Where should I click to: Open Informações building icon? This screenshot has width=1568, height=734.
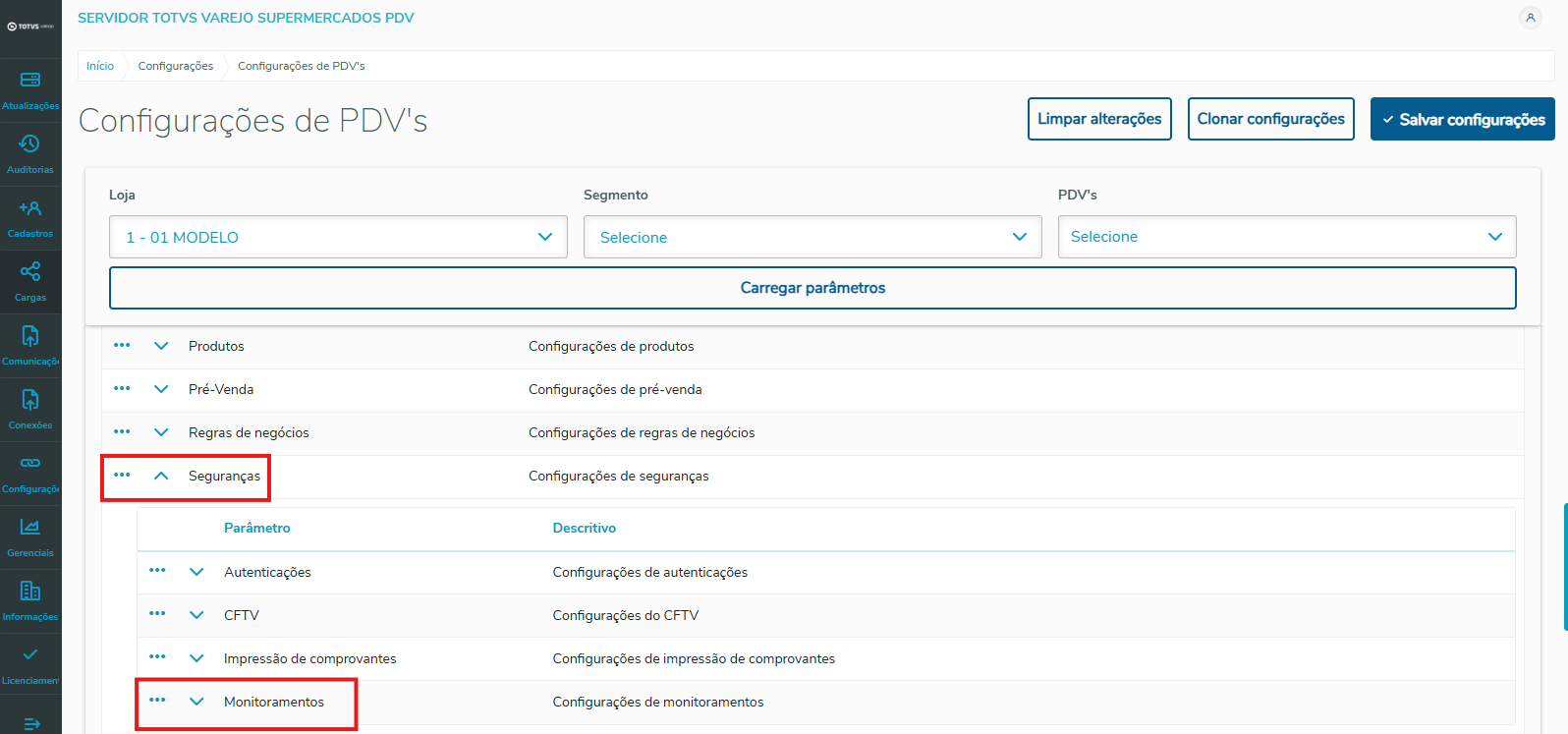tap(30, 599)
